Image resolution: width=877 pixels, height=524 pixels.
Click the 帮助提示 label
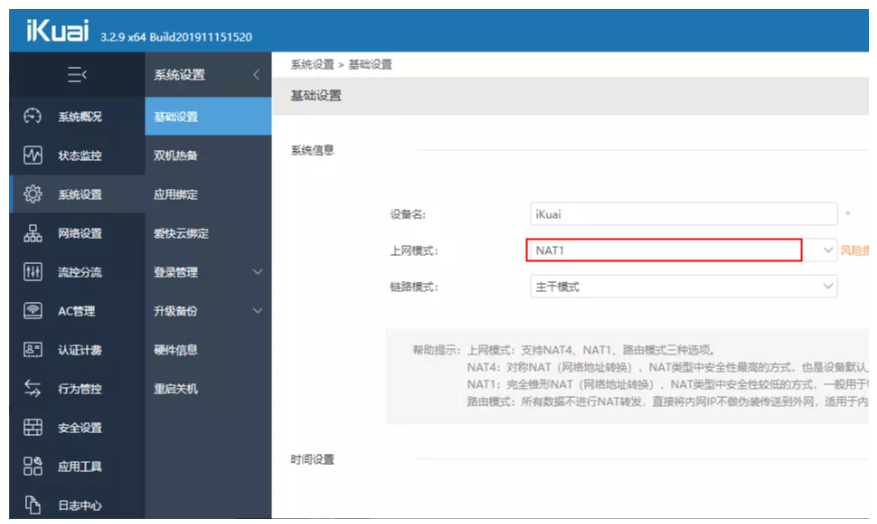tap(435, 350)
